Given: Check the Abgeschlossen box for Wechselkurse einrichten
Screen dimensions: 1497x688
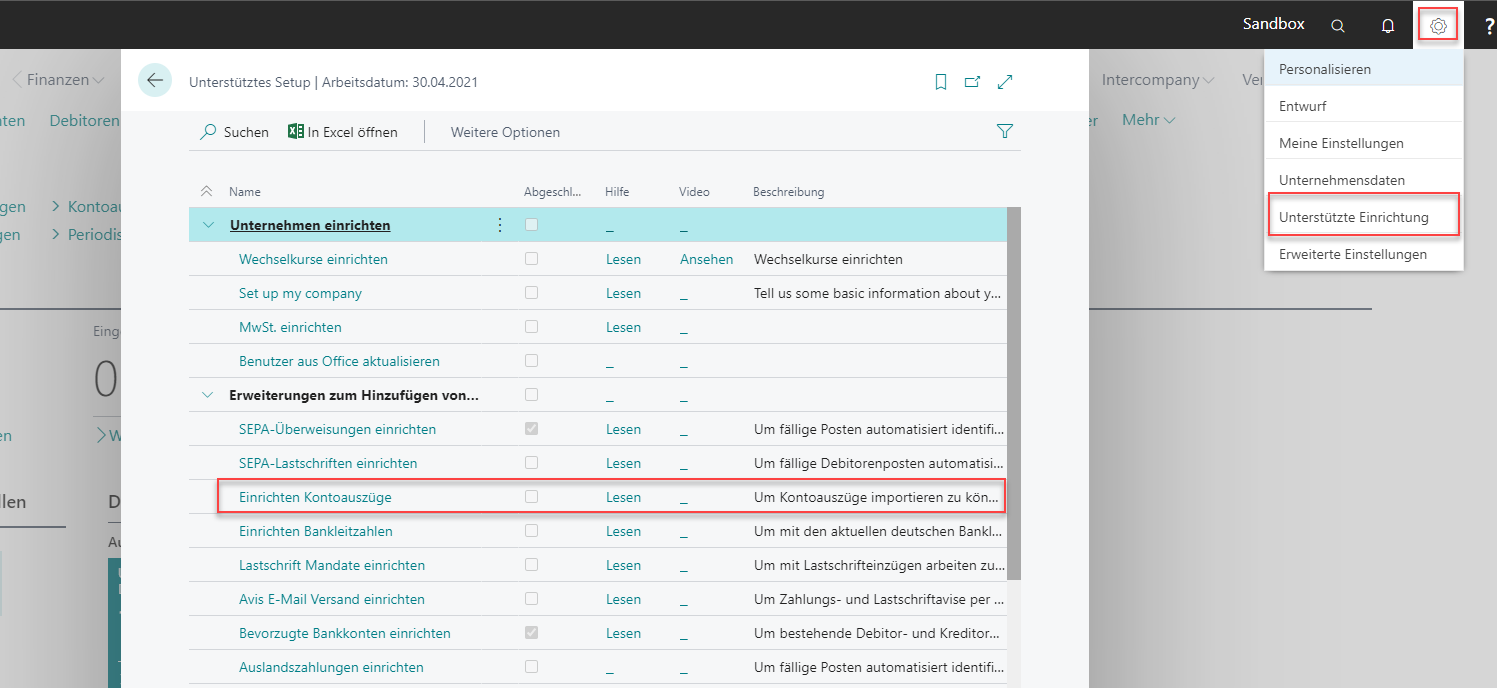Looking at the screenshot, I should pyautogui.click(x=531, y=259).
